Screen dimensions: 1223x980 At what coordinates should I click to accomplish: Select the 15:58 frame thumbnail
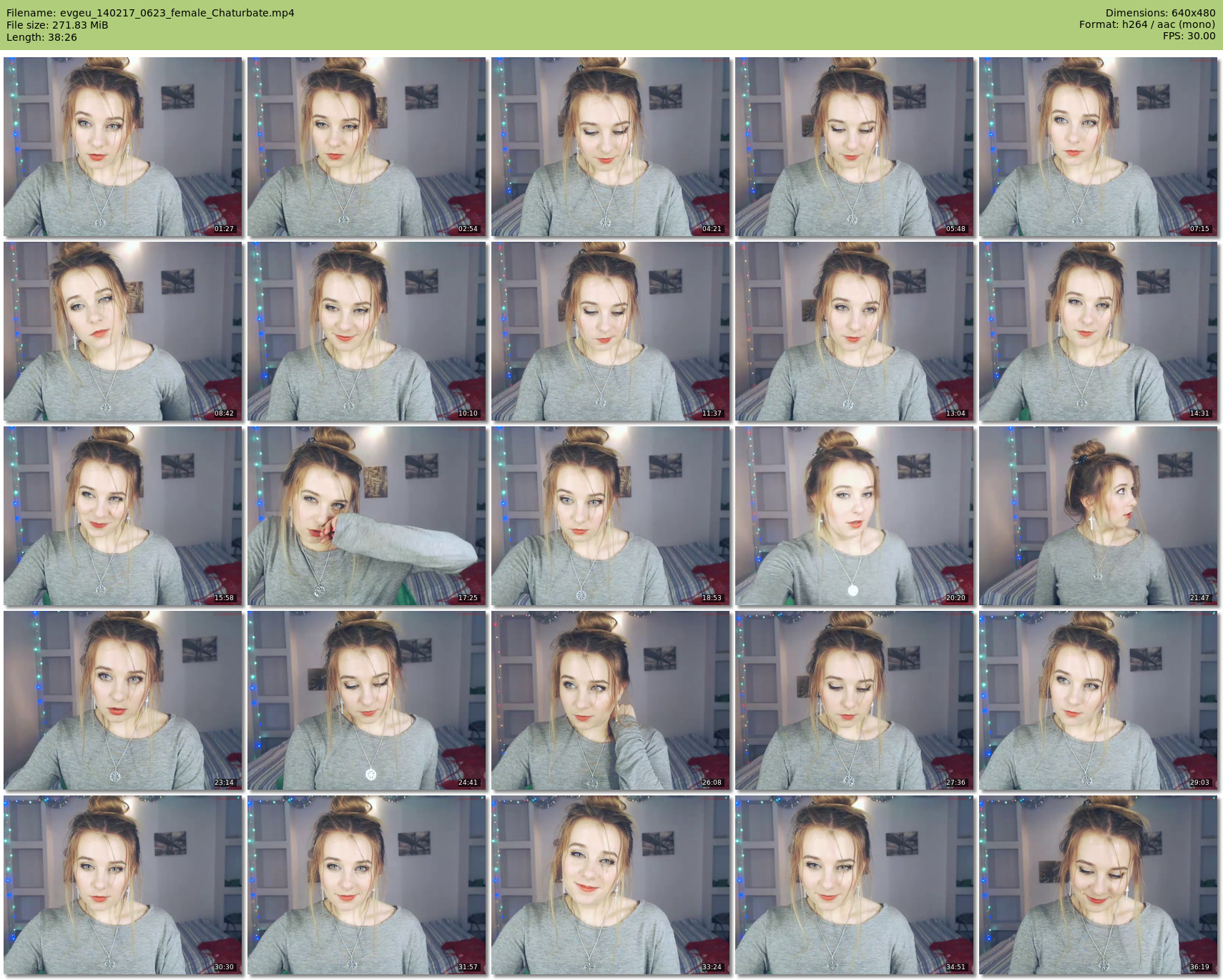[122, 516]
